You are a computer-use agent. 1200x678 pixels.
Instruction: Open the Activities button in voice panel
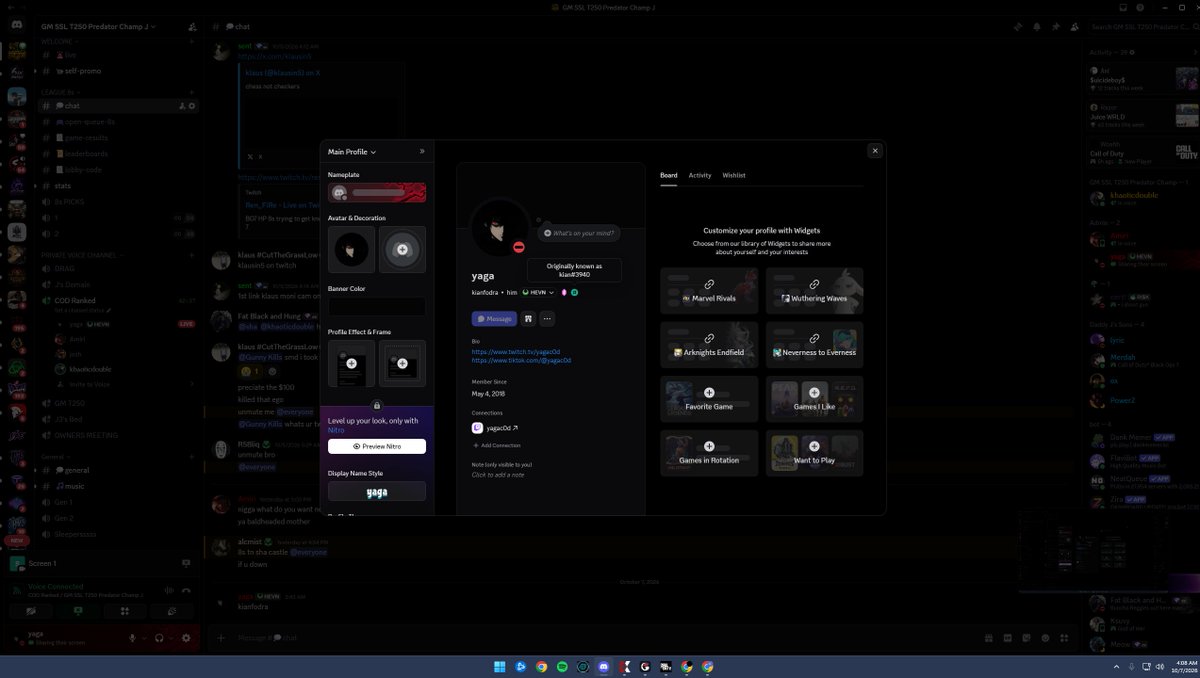click(x=125, y=611)
